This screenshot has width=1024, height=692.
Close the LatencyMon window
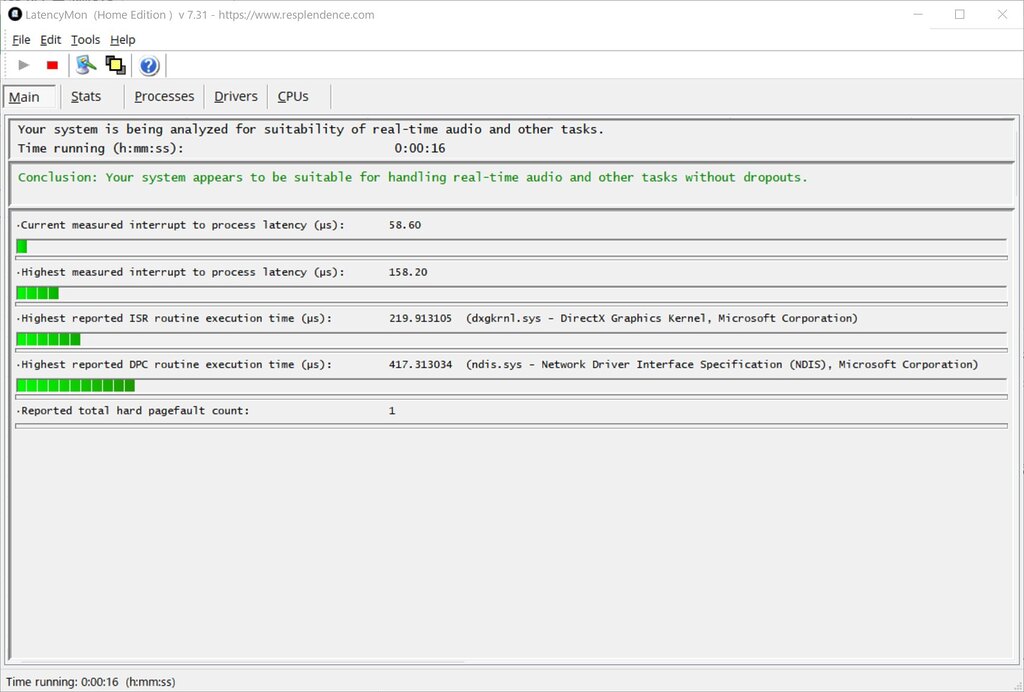[1002, 14]
